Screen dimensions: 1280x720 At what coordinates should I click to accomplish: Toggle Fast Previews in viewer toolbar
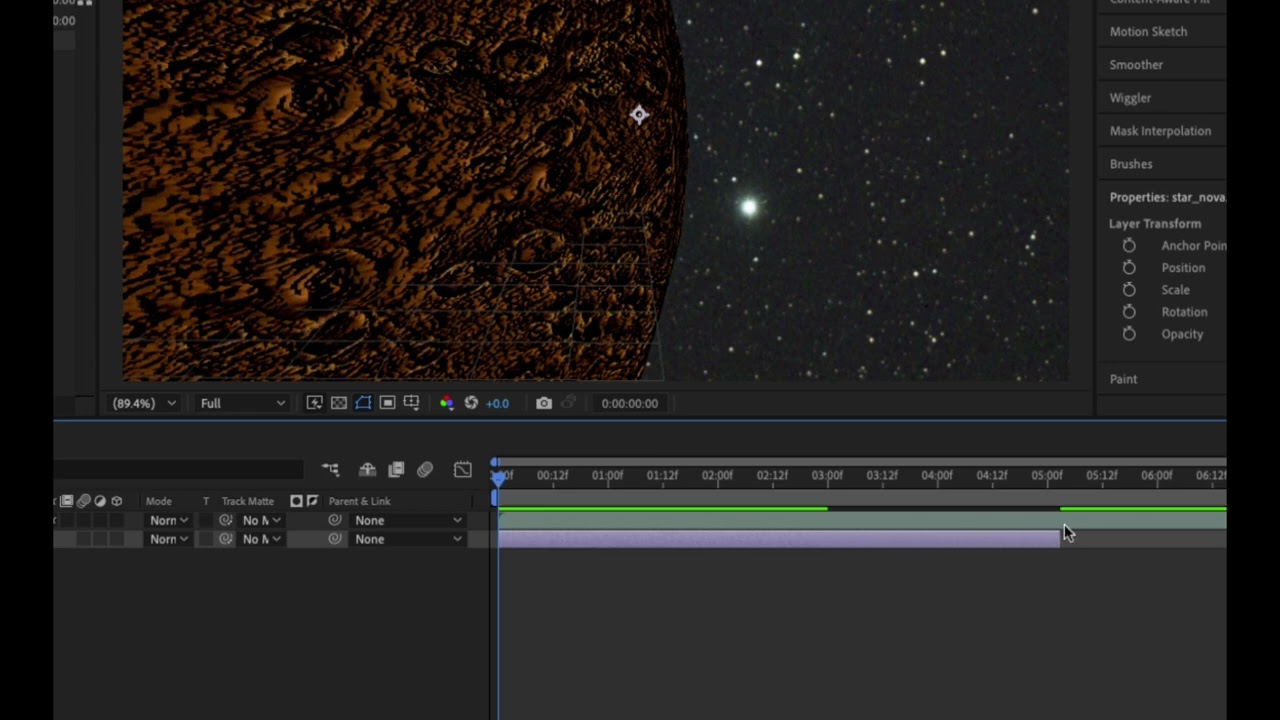314,403
